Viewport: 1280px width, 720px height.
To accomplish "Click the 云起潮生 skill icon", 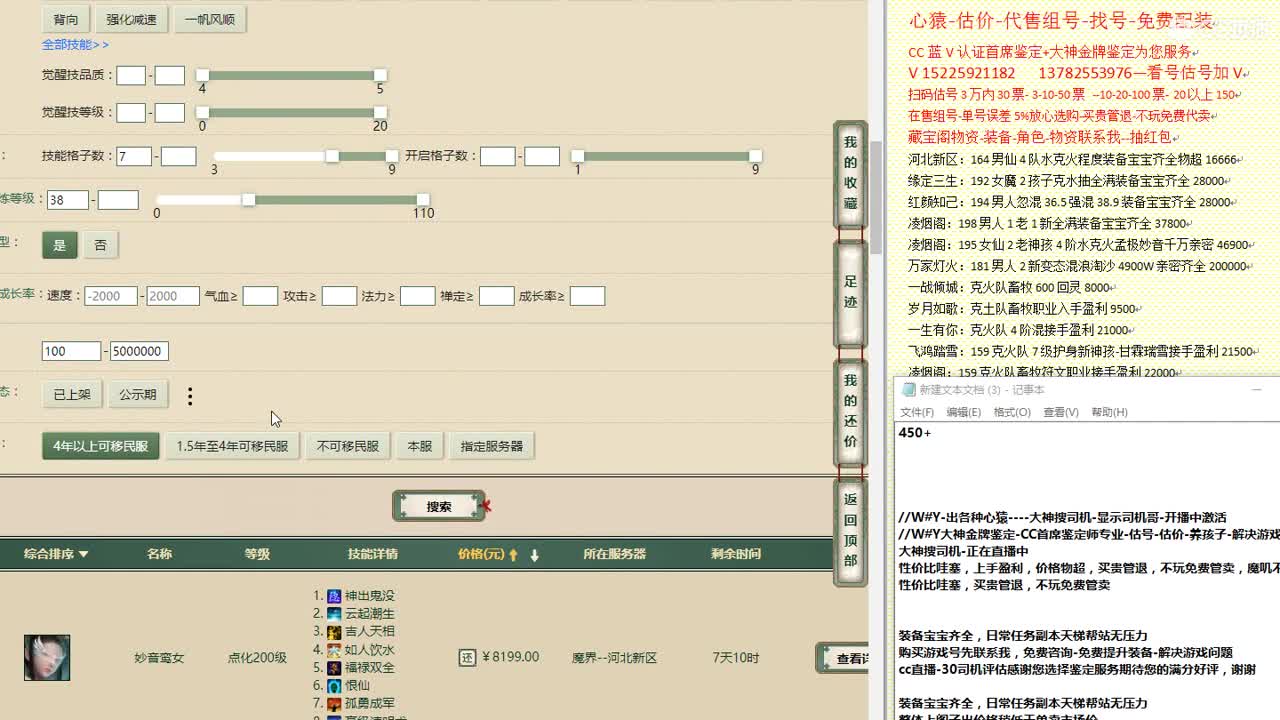I will pos(334,614).
